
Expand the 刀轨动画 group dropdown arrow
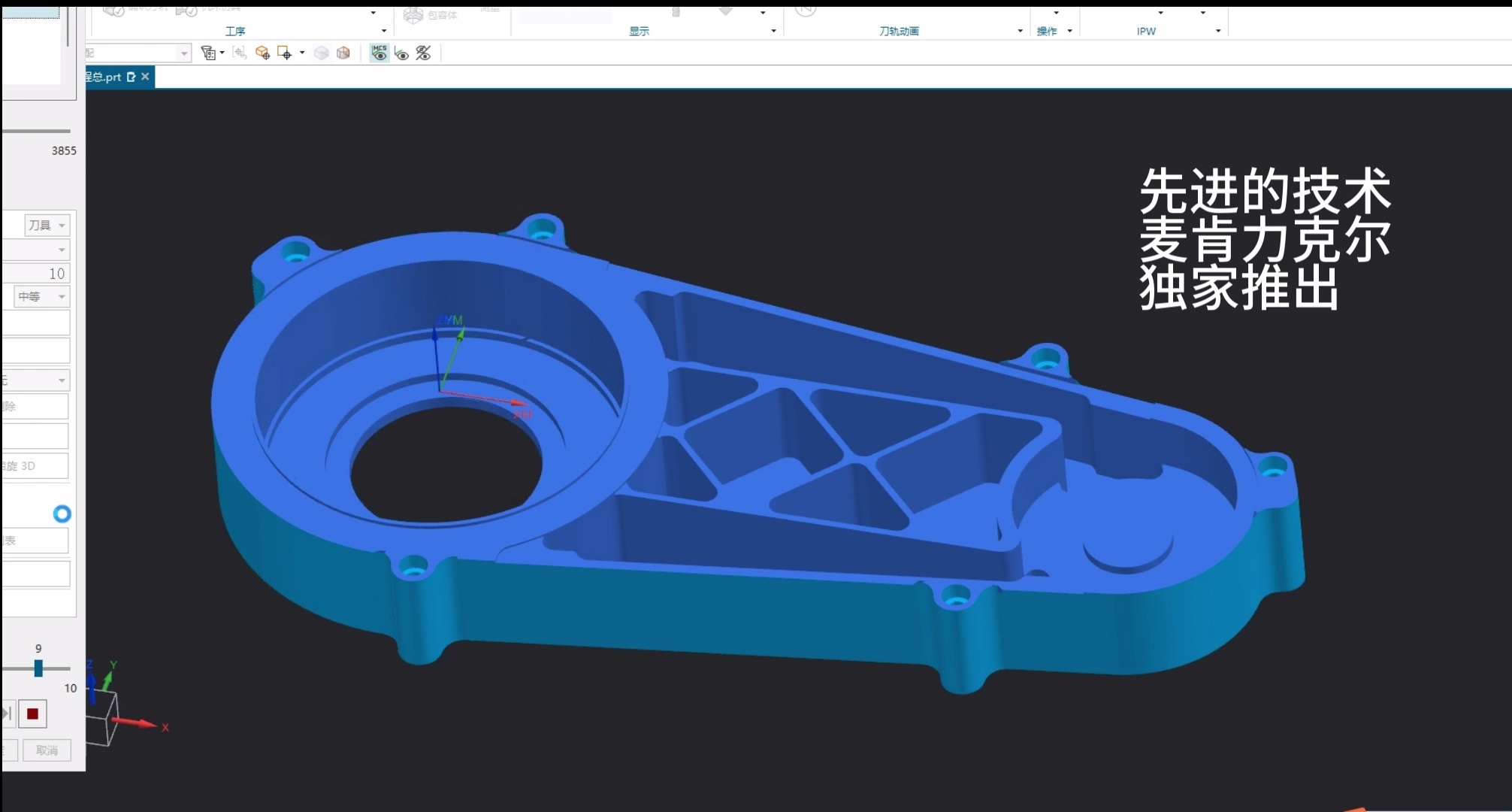[1020, 31]
